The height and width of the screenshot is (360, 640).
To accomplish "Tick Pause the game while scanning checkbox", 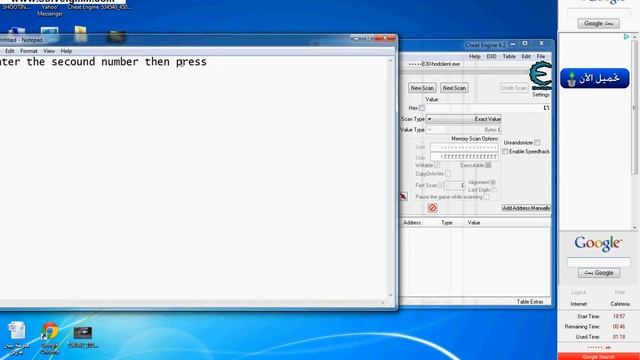I will (487, 197).
